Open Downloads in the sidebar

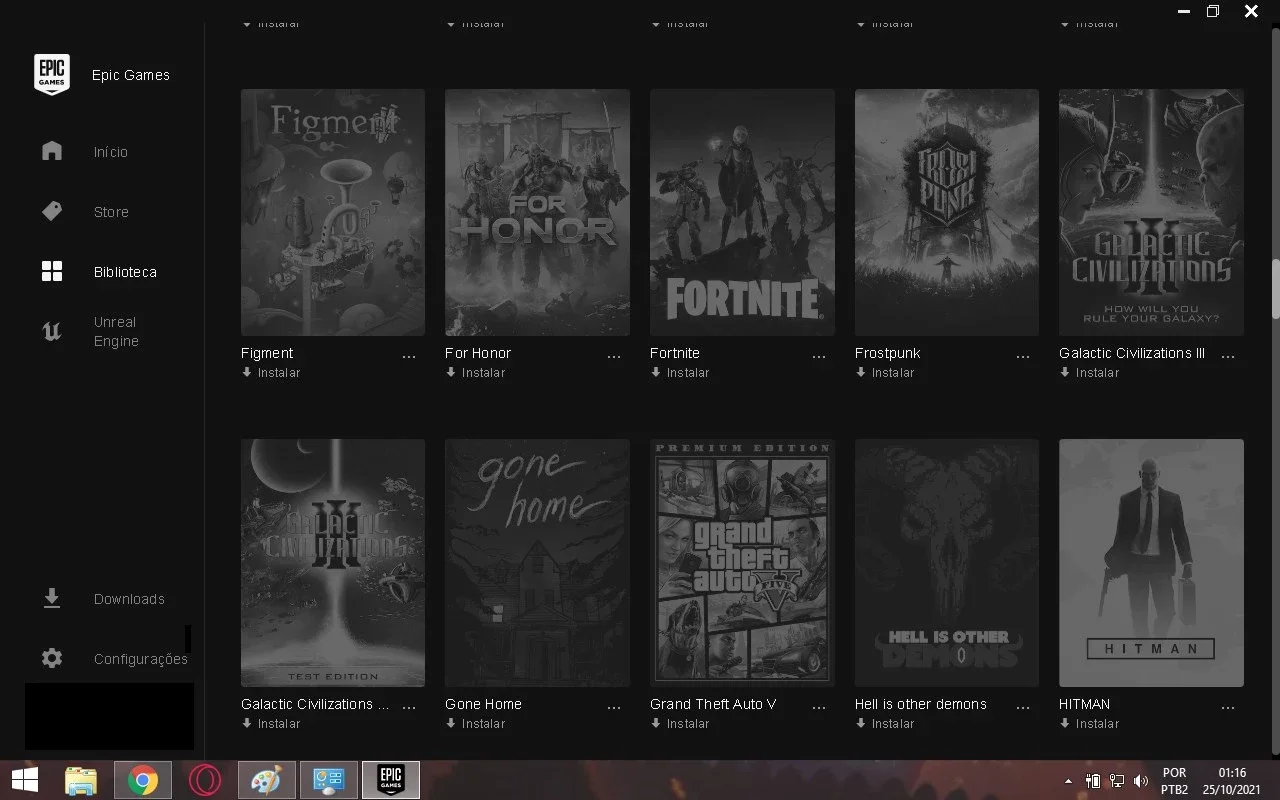point(129,599)
